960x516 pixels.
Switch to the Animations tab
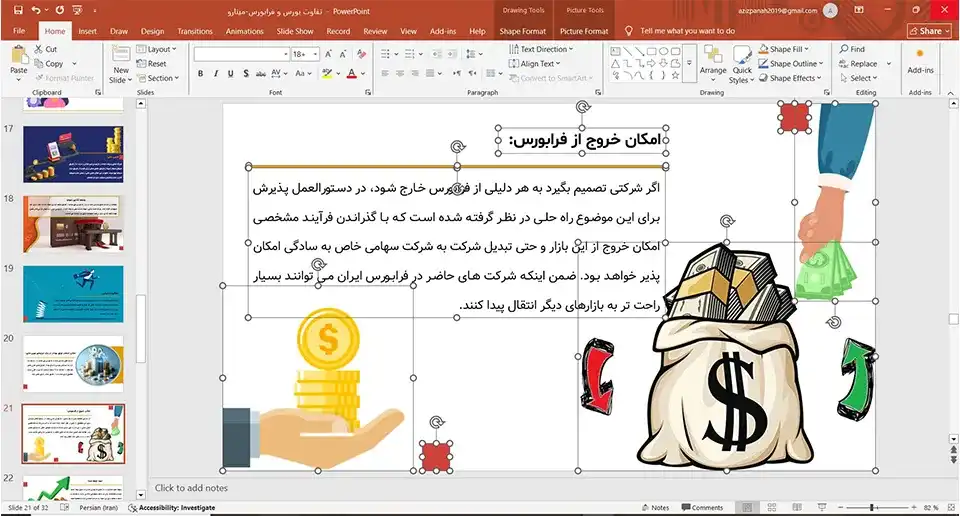pyautogui.click(x=244, y=31)
